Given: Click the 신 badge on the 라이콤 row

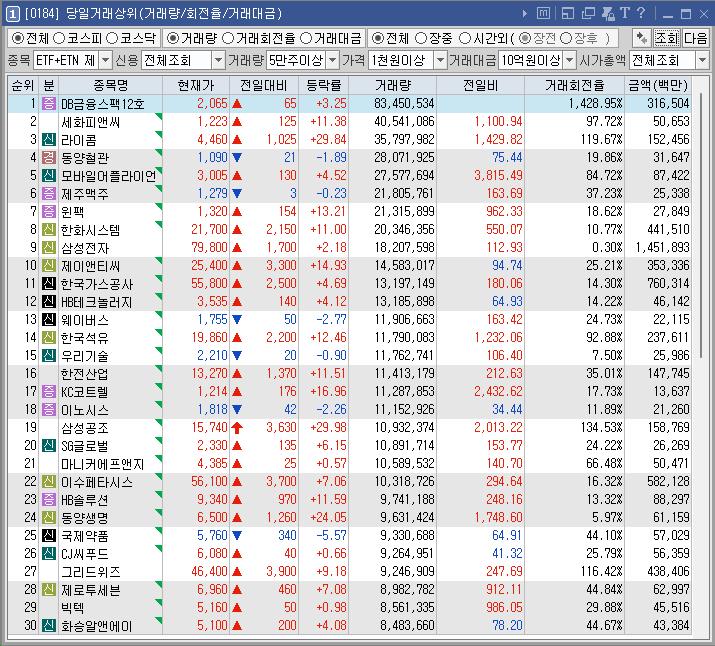Looking at the screenshot, I should [48, 140].
